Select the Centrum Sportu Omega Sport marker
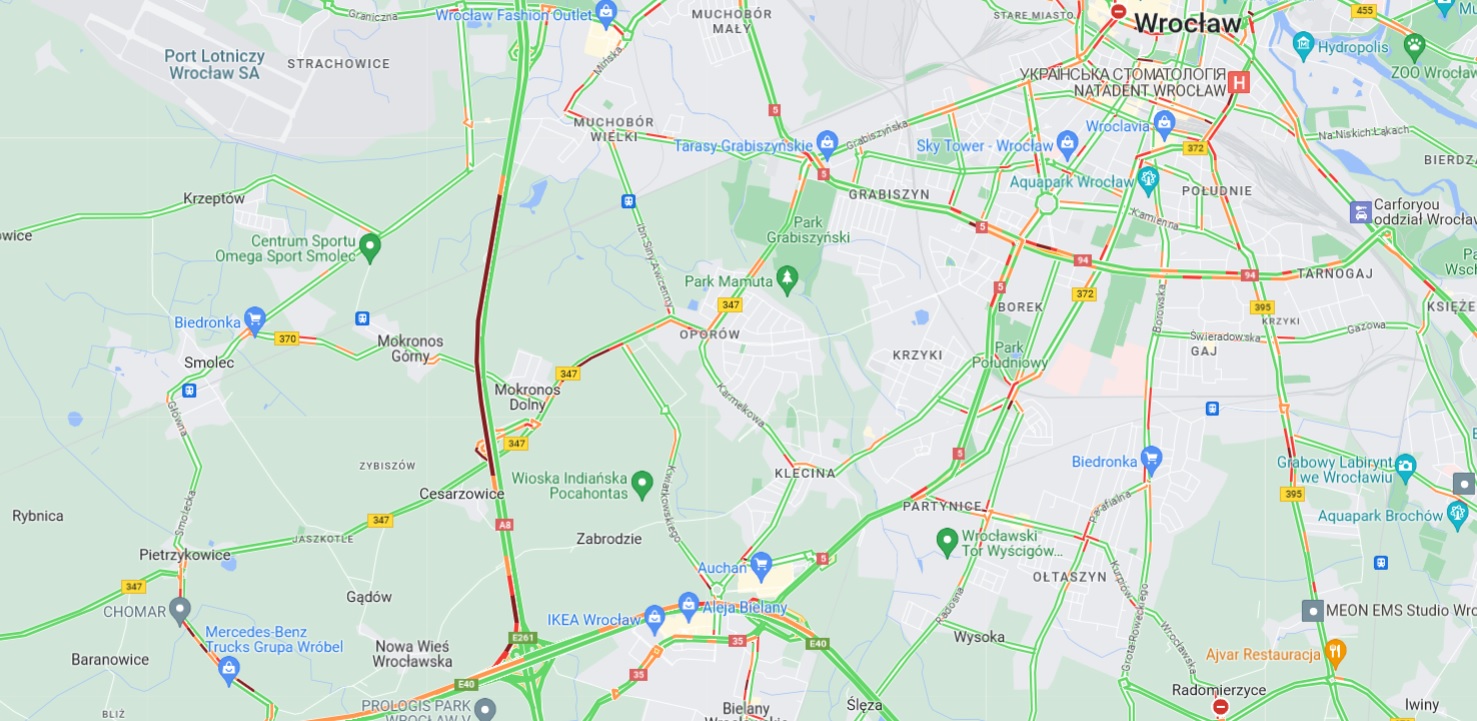 click(x=370, y=246)
